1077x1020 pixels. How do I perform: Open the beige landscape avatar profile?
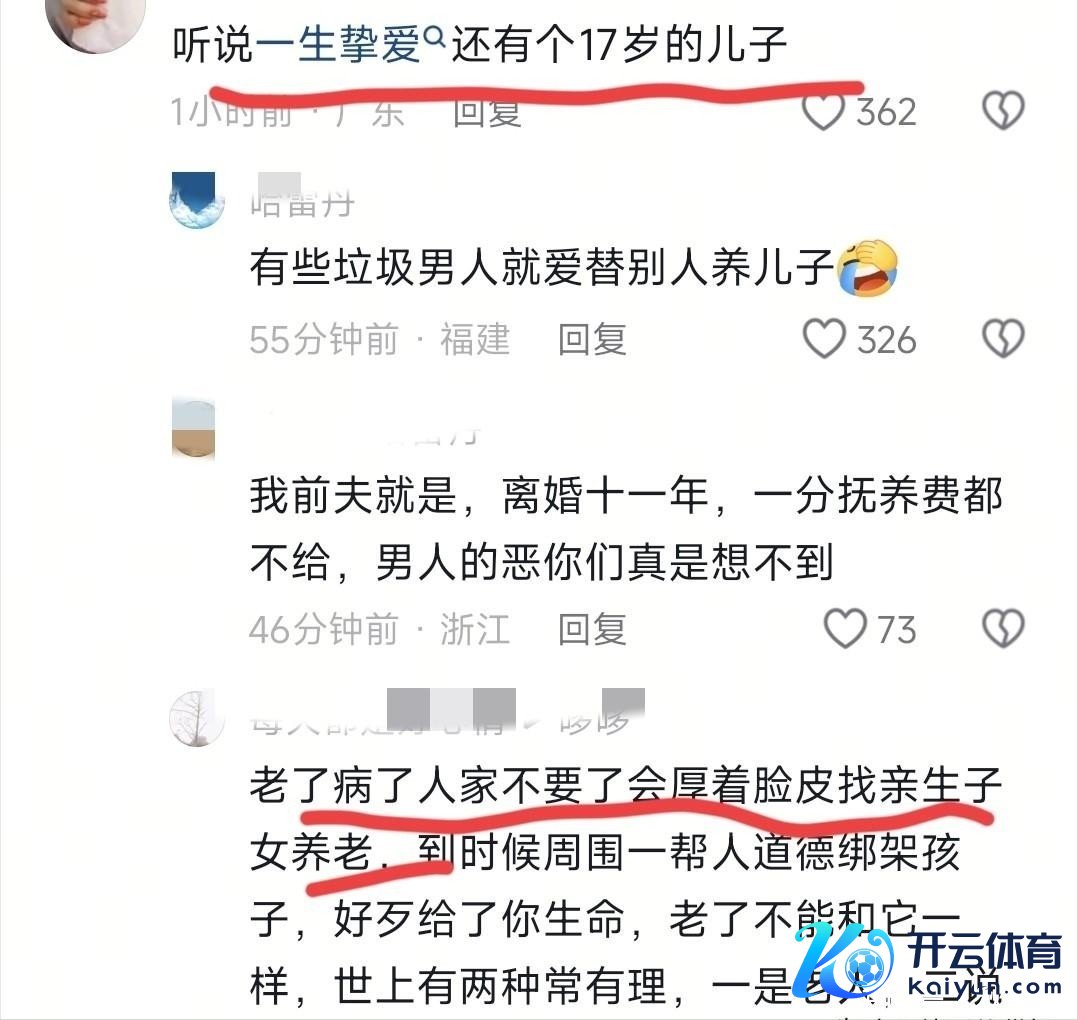coord(194,429)
